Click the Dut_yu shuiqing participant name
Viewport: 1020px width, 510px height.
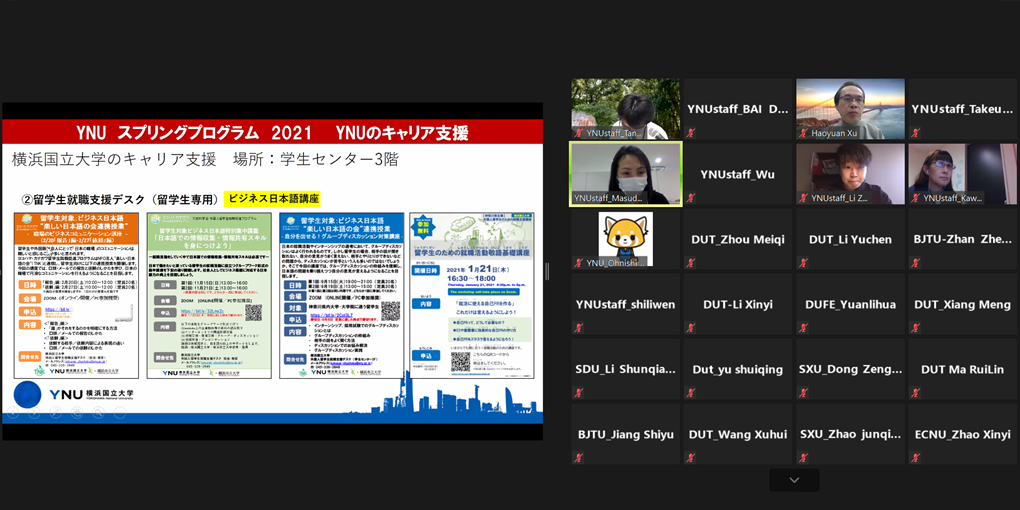click(x=738, y=369)
